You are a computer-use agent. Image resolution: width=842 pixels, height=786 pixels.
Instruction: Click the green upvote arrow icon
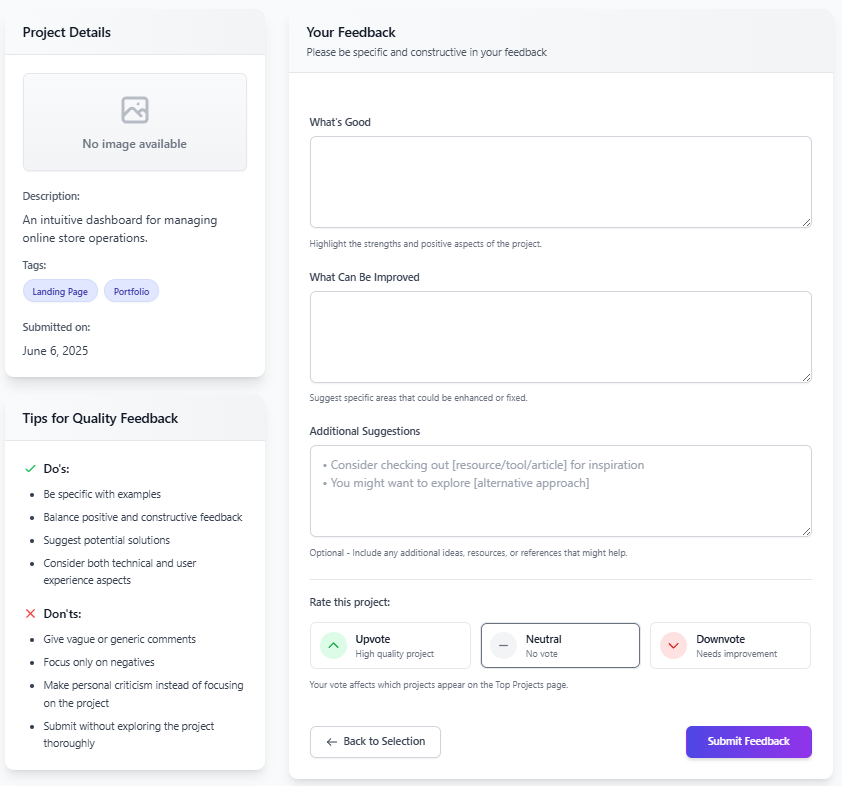coord(333,645)
